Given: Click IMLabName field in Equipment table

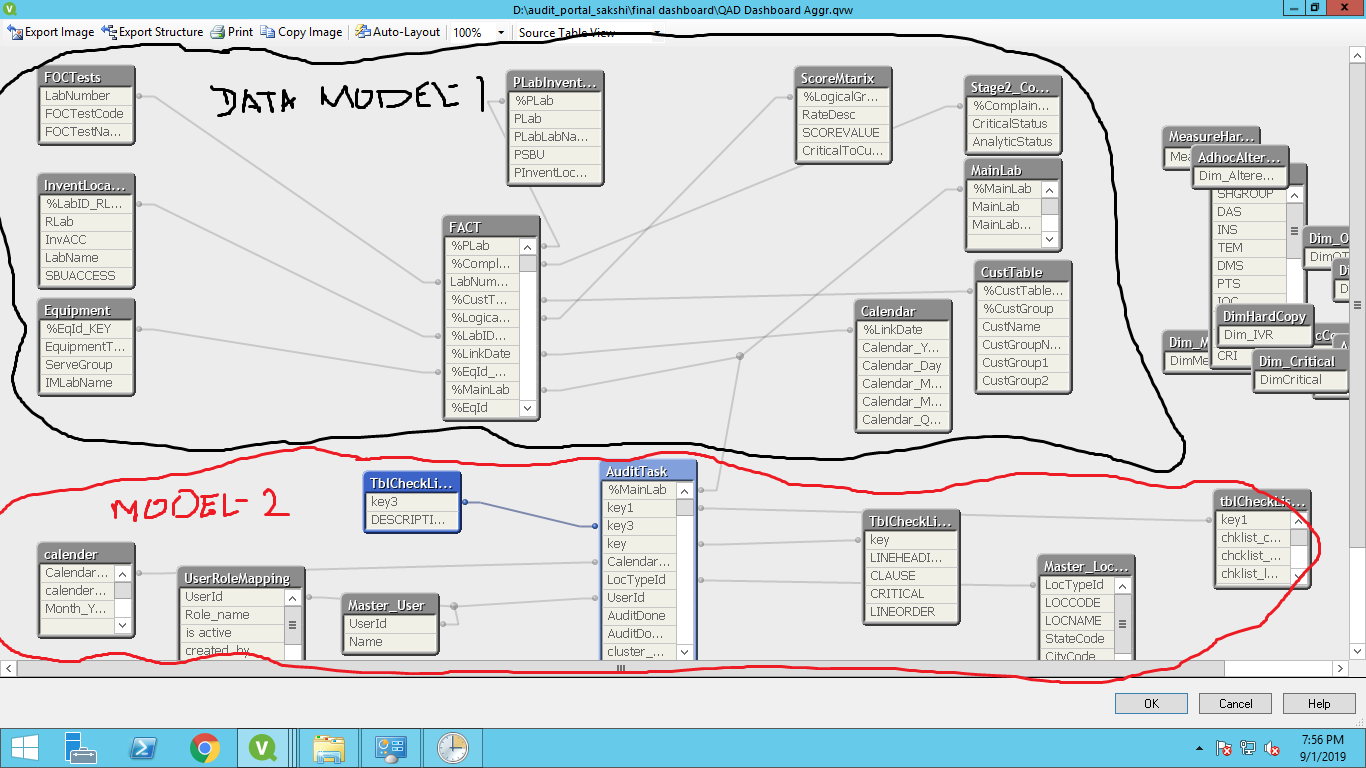Looking at the screenshot, I should [x=86, y=383].
